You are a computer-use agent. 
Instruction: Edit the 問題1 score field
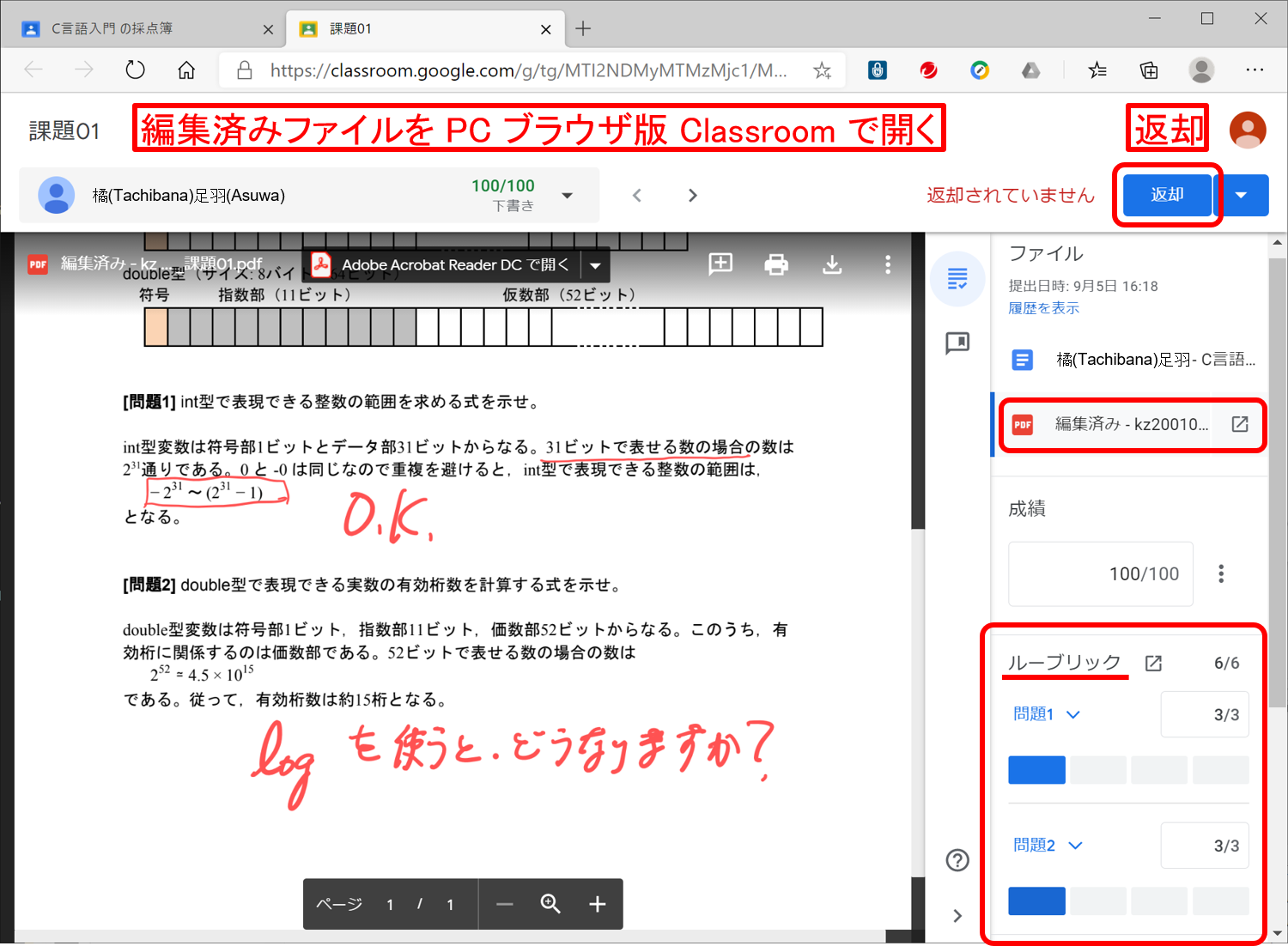coord(1204,714)
